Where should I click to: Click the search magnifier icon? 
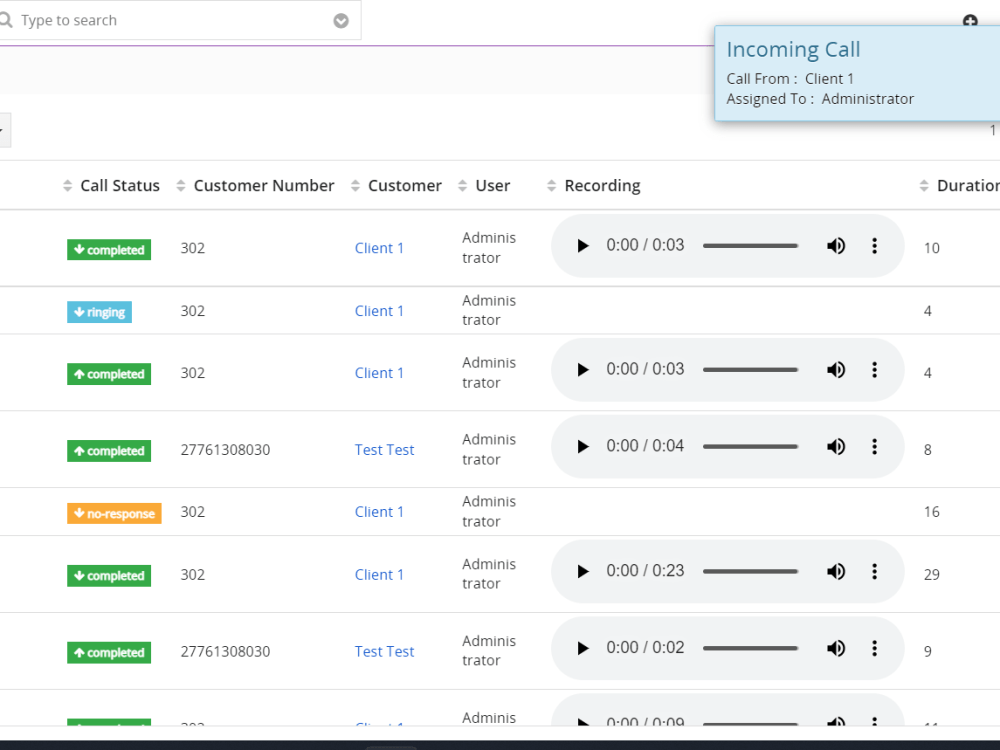click(6, 20)
